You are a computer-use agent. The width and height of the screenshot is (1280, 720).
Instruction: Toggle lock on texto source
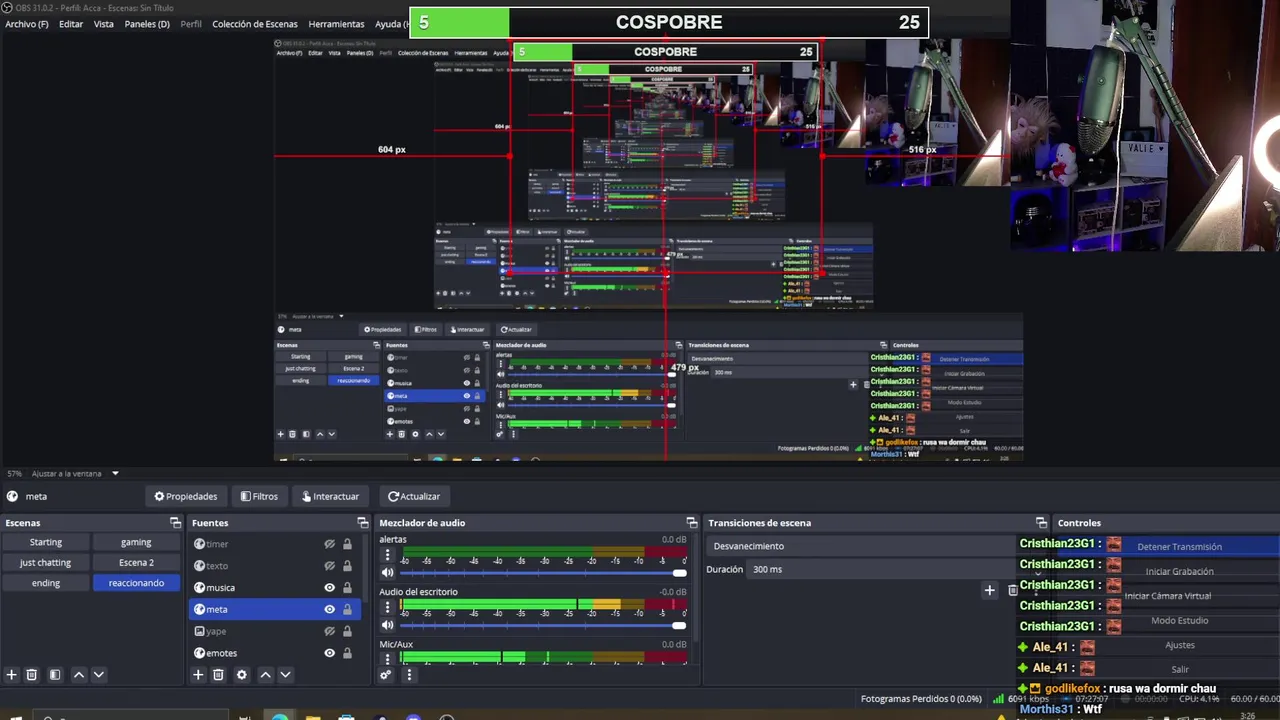coord(347,566)
